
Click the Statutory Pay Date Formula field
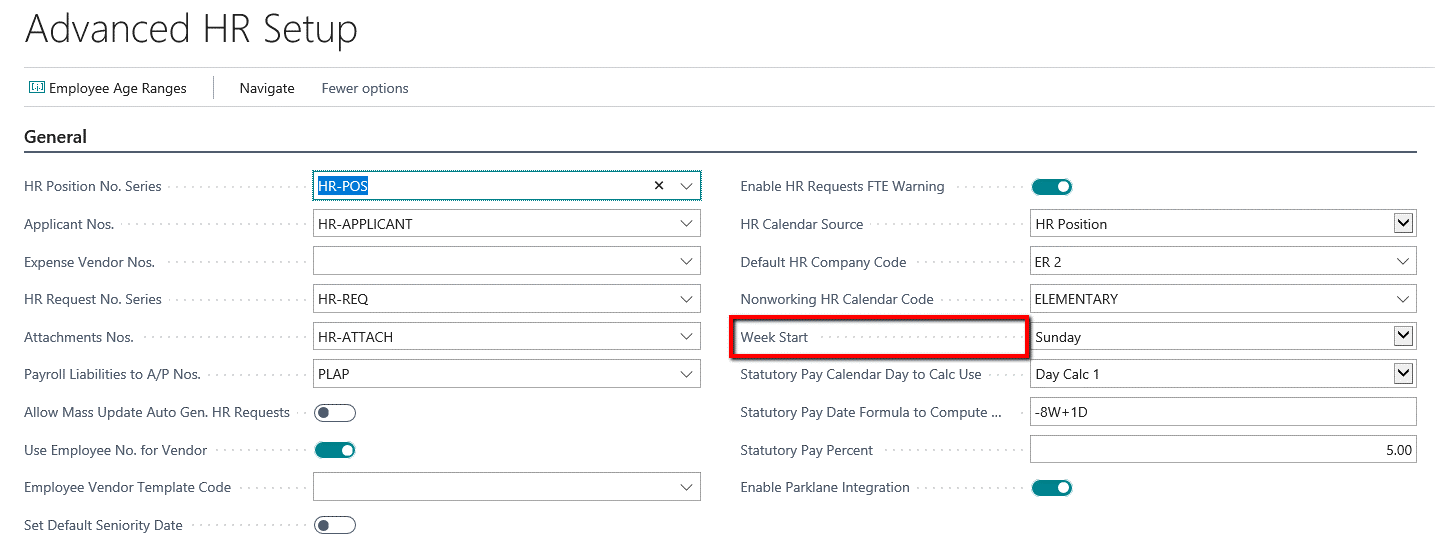pos(1222,412)
